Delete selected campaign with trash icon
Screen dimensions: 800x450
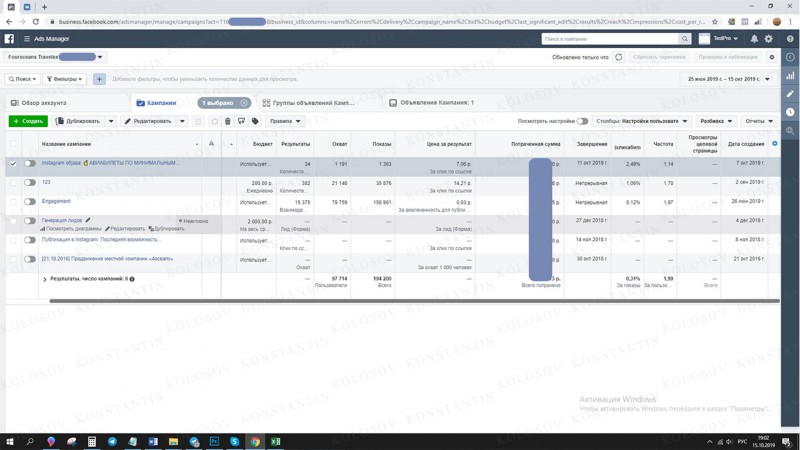coord(228,121)
